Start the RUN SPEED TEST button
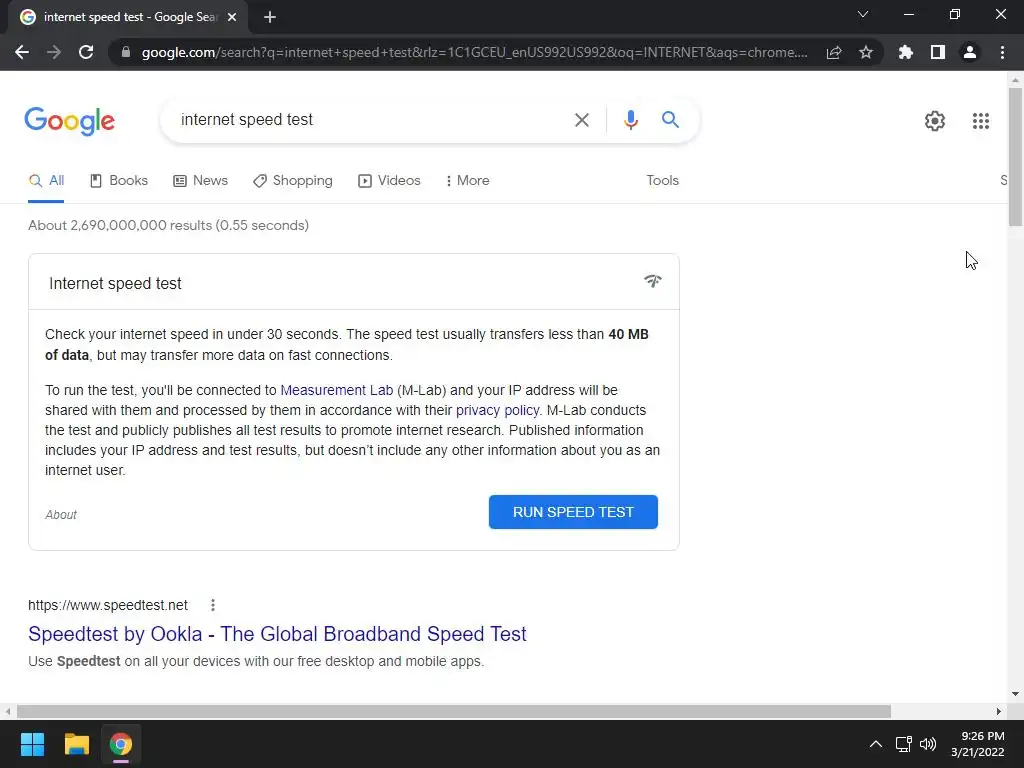 573,512
